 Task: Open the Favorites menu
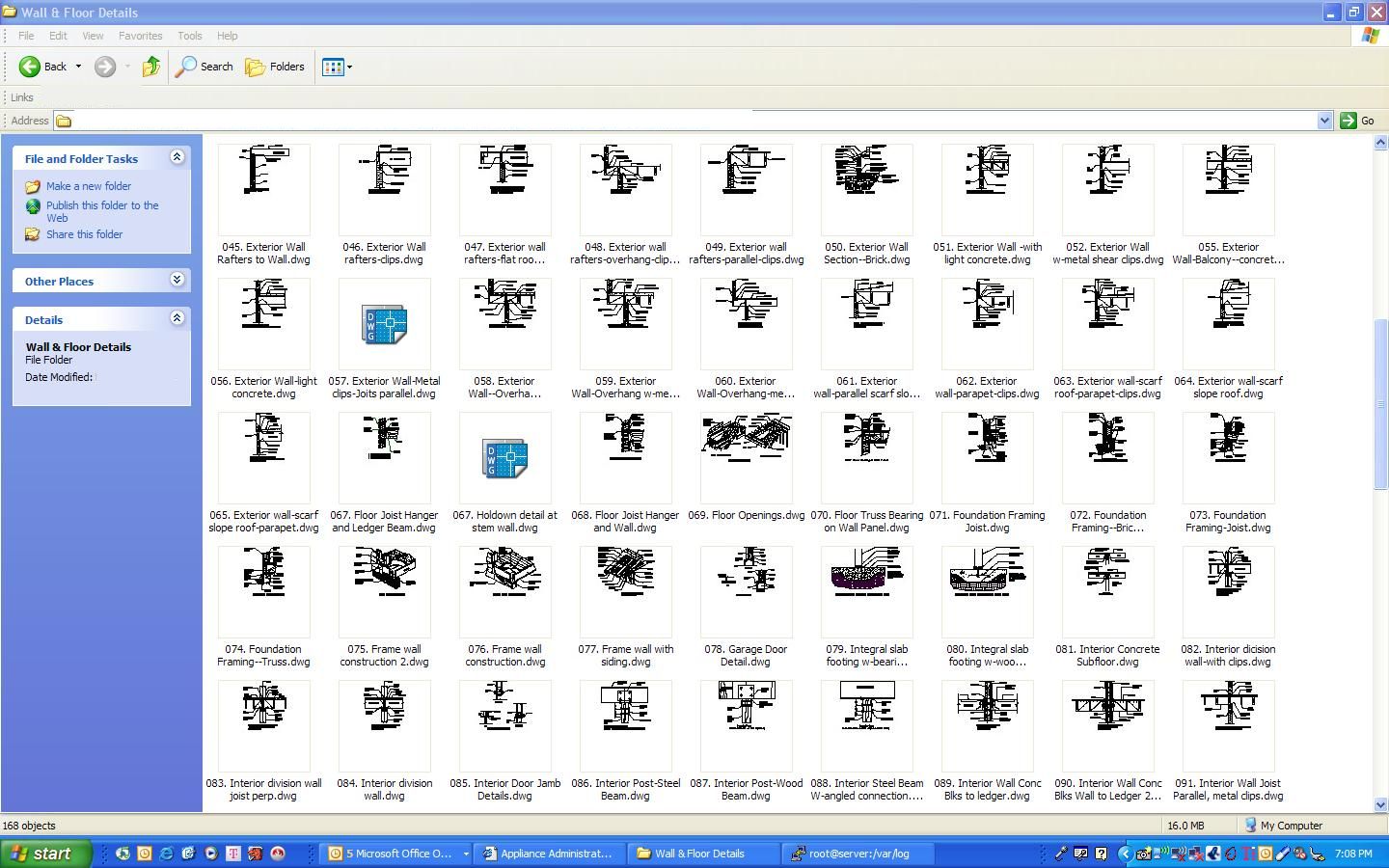point(140,36)
